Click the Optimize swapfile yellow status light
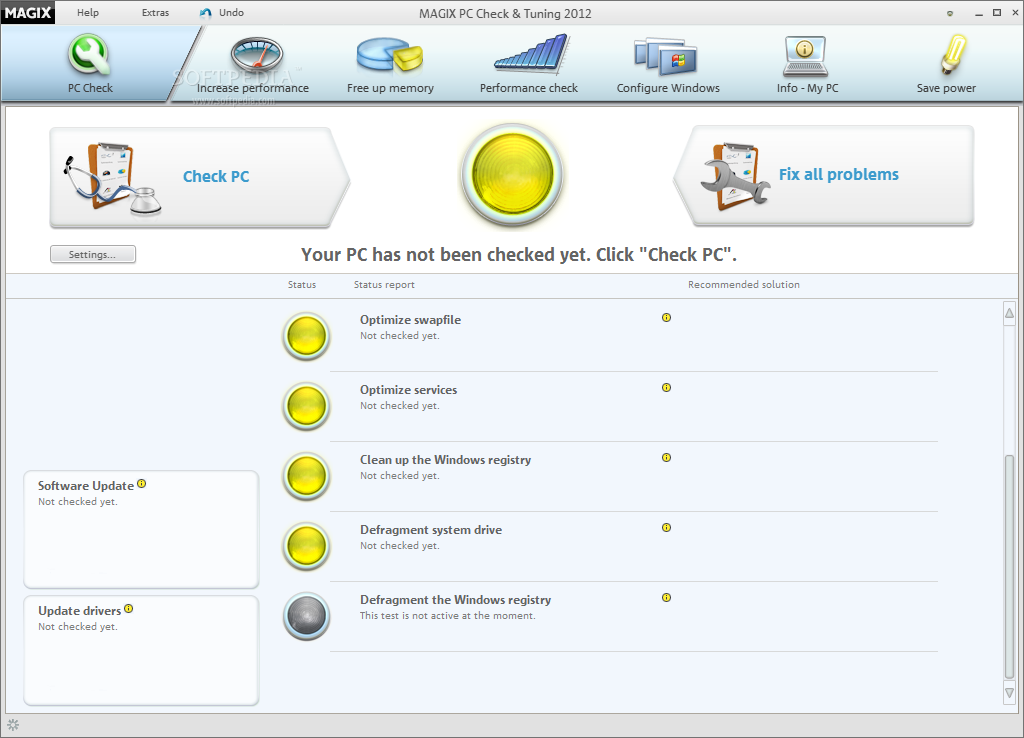 click(x=306, y=336)
